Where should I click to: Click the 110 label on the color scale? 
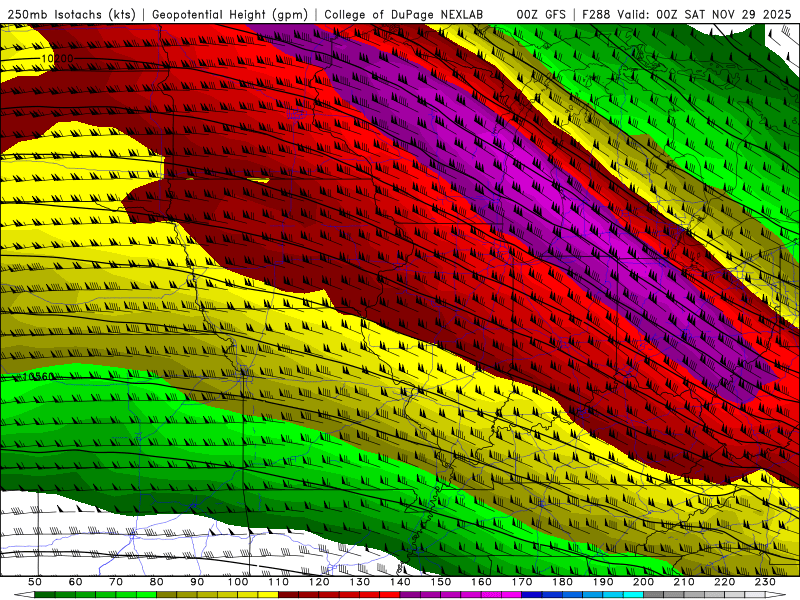click(279, 582)
